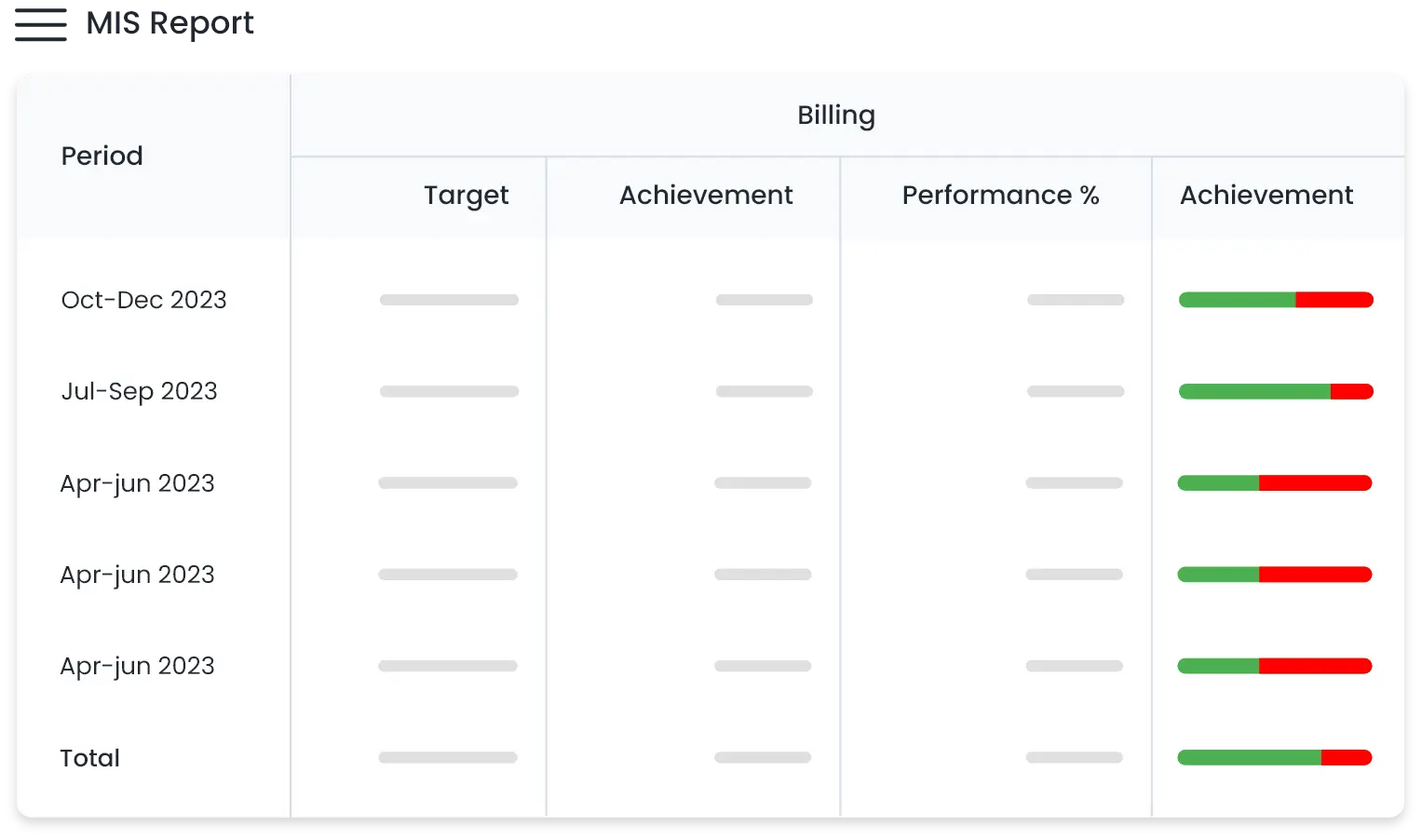Click the Total row Performance % value
1422x840 pixels.
click(x=1074, y=758)
